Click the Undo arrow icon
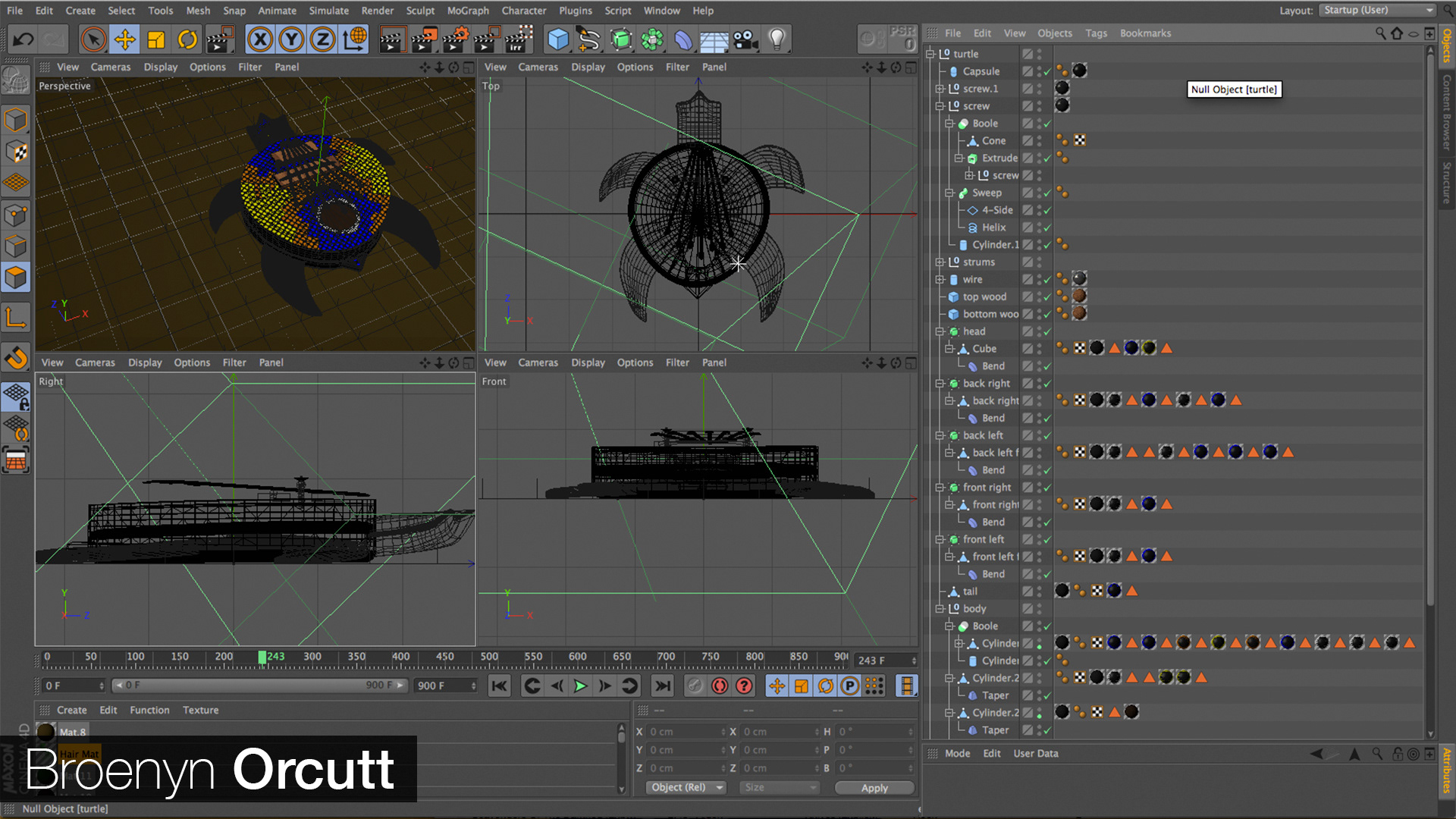 pyautogui.click(x=23, y=39)
